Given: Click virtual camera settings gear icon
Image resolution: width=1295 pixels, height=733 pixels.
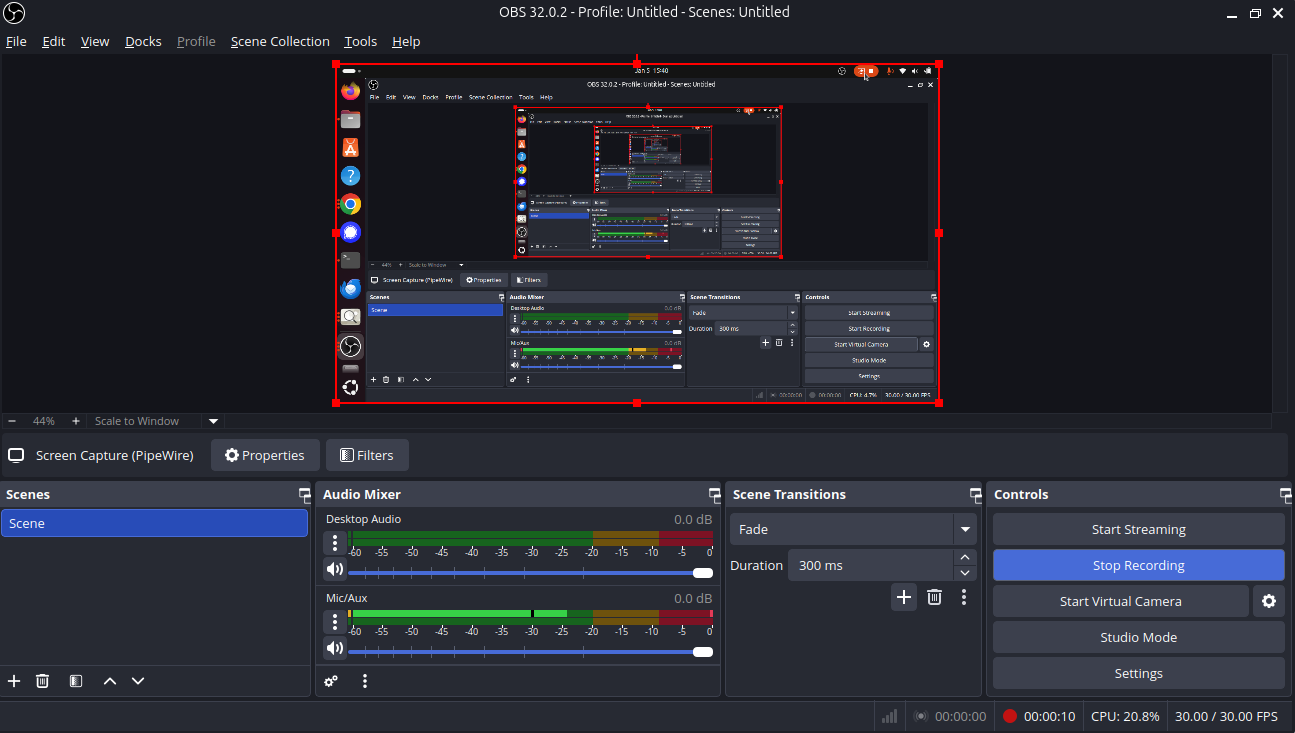Looking at the screenshot, I should coord(1268,601).
